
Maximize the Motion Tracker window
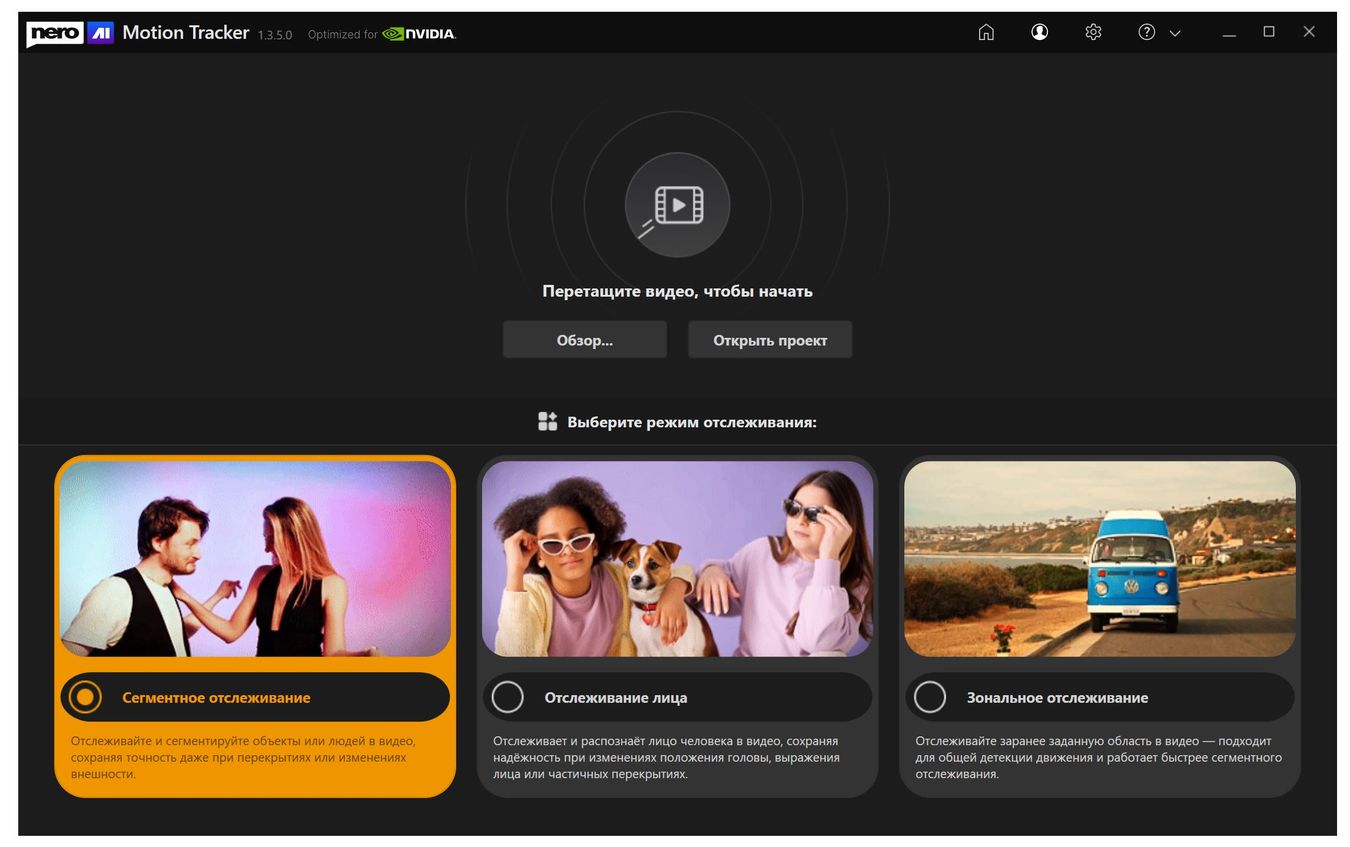[1269, 32]
